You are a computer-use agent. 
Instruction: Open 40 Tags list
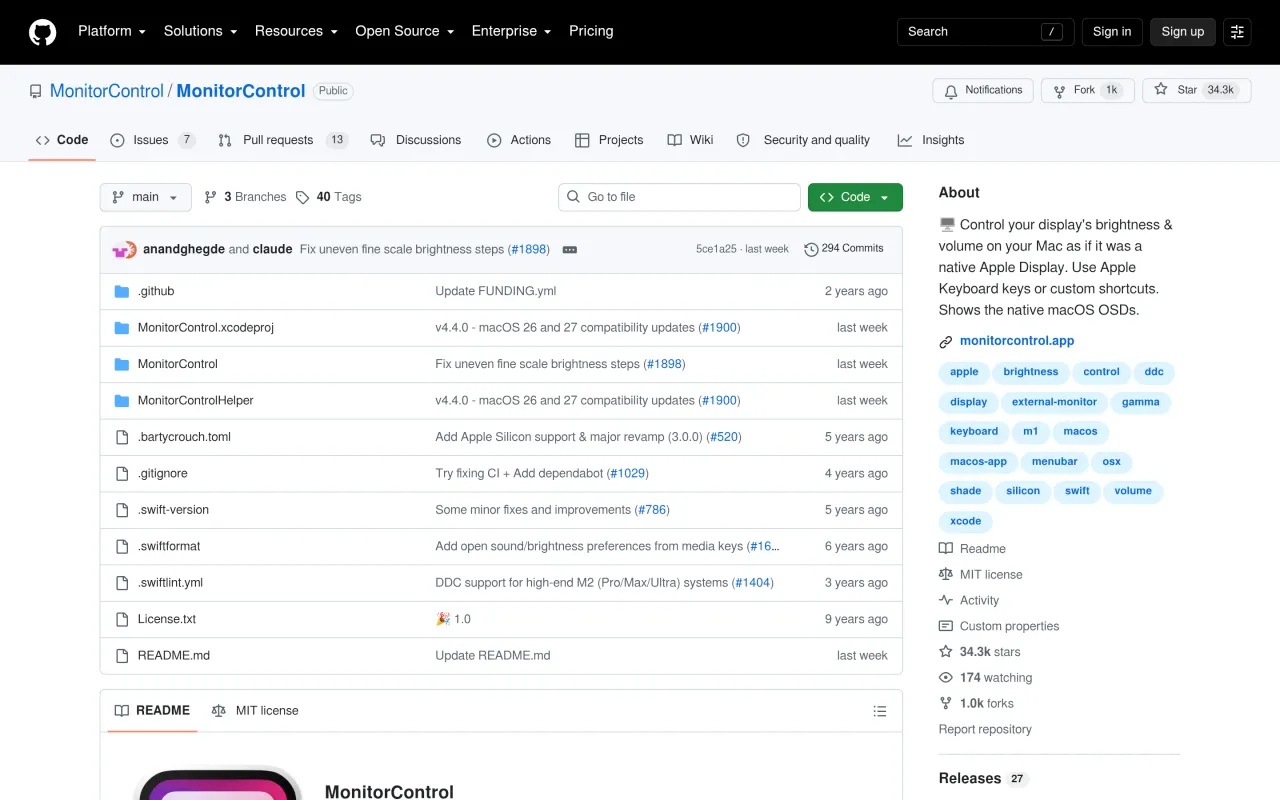tap(329, 197)
